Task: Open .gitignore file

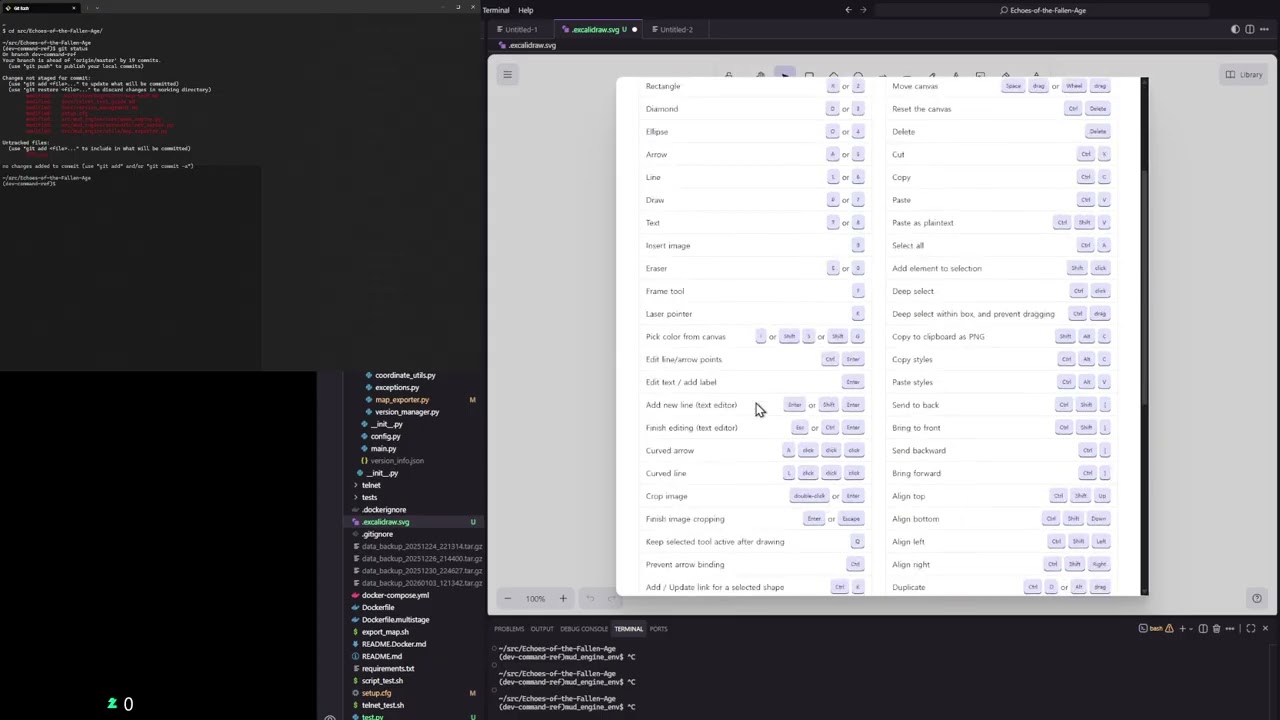Action: [x=377, y=534]
